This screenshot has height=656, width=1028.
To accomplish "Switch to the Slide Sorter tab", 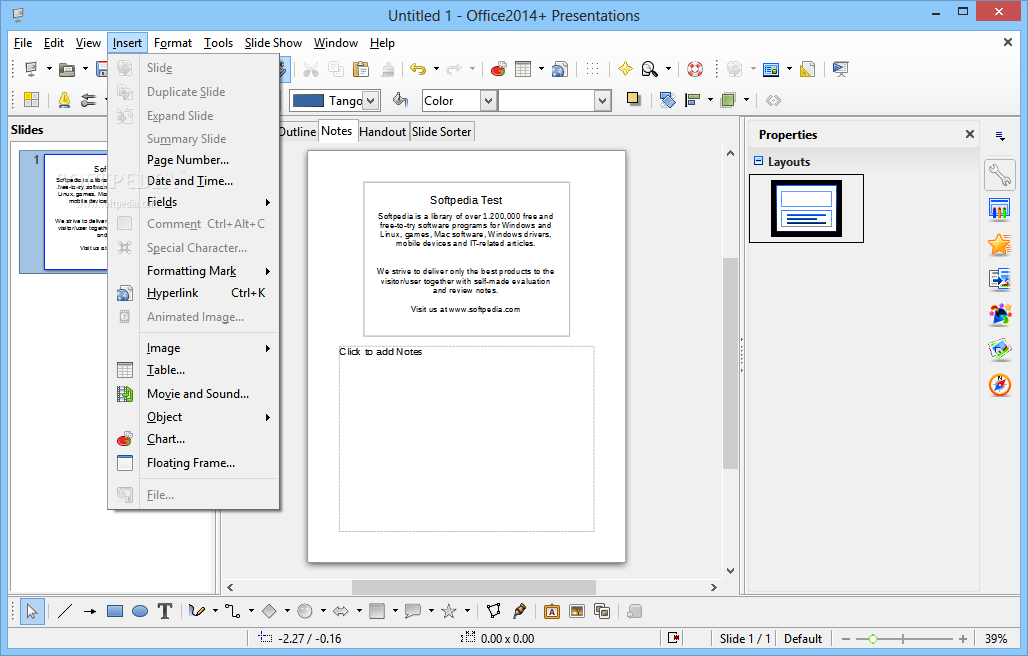I will (x=442, y=132).
